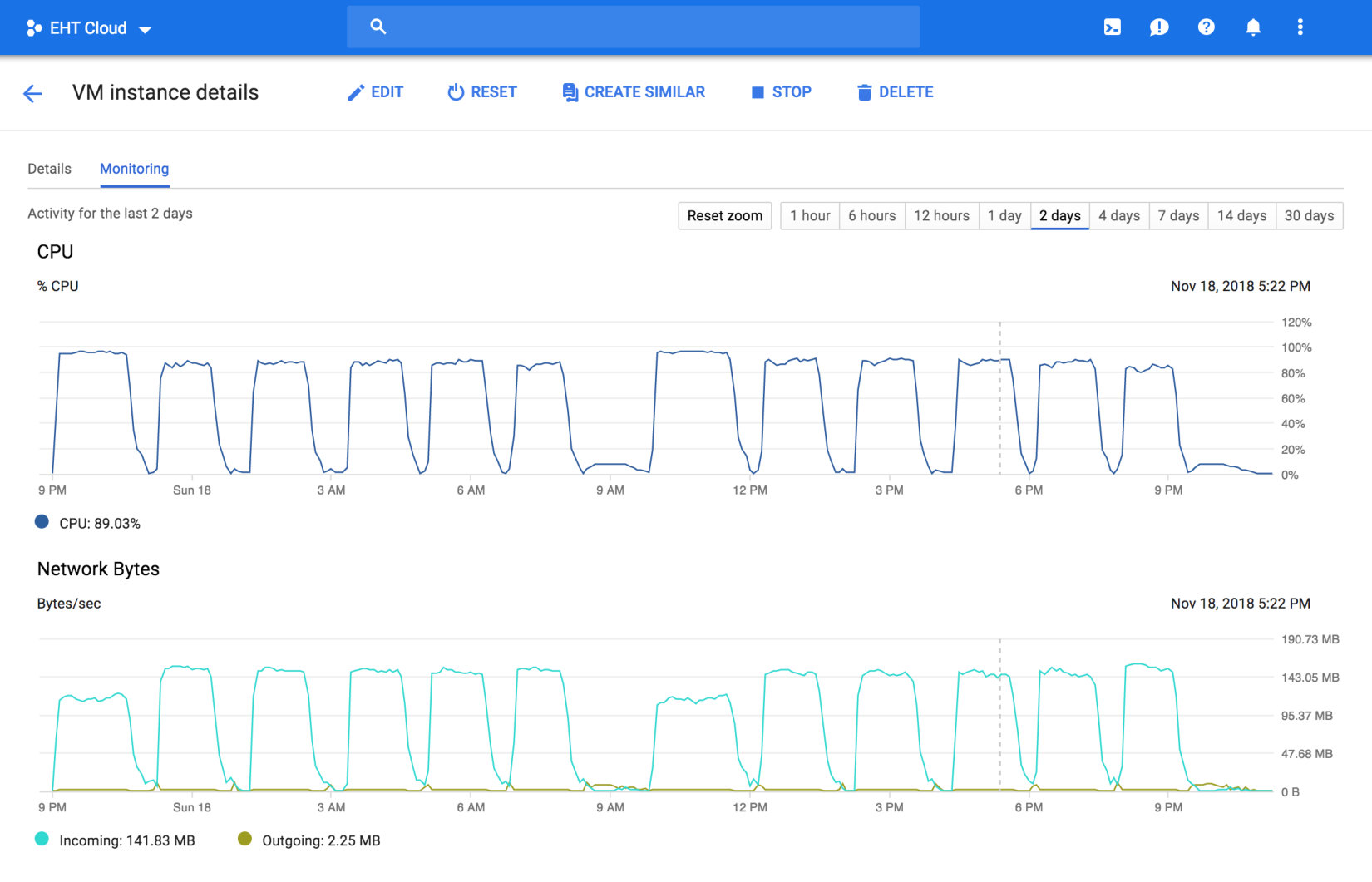This screenshot has height=882, width=1372.
Task: Open the notifications bell
Action: pyautogui.click(x=1253, y=27)
